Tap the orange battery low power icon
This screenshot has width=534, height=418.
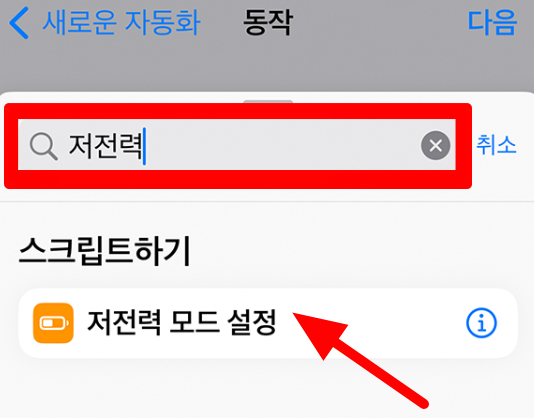tap(53, 323)
